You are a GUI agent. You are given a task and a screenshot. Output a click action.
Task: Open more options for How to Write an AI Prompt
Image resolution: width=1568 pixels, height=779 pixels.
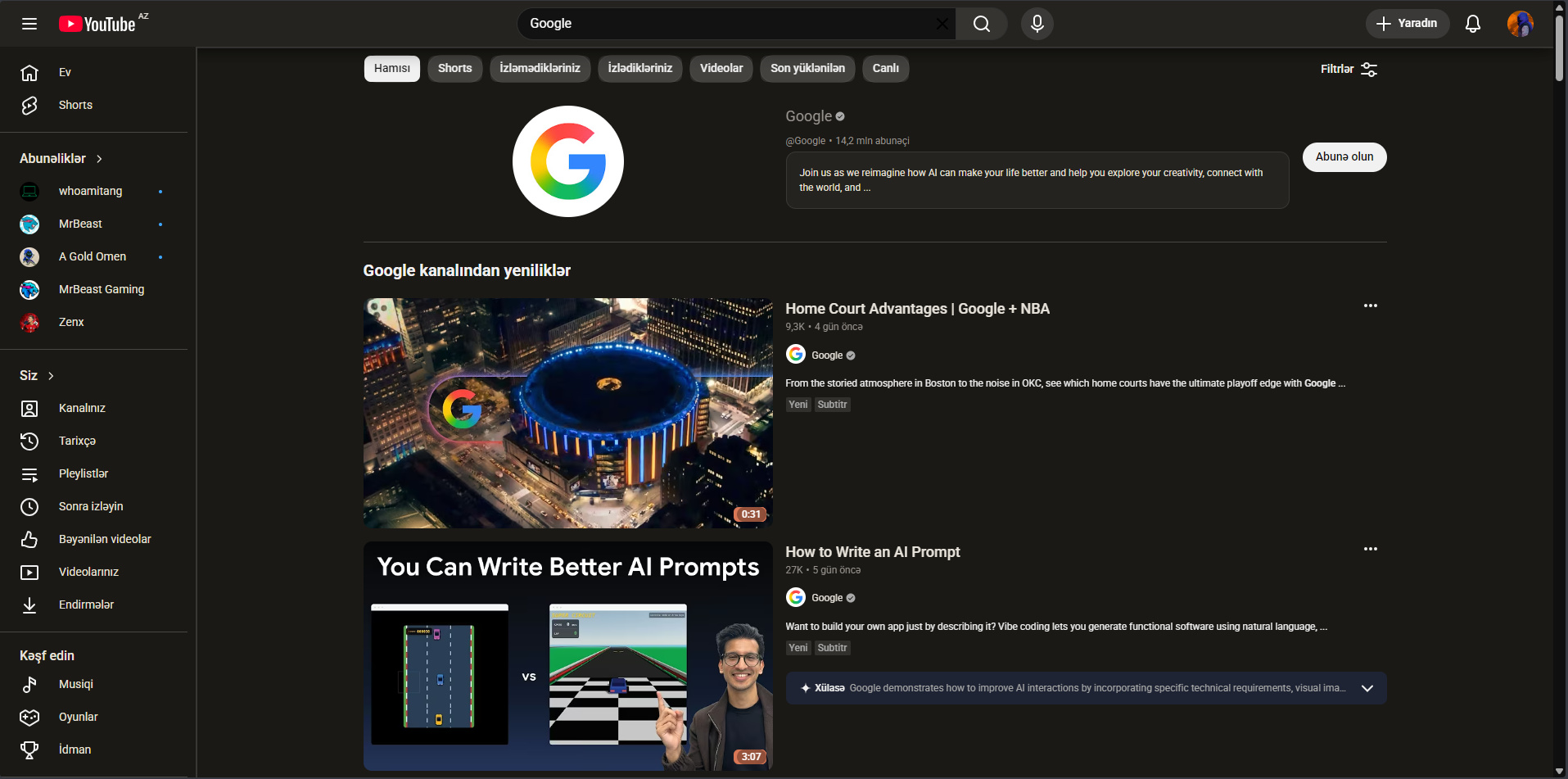(1371, 549)
